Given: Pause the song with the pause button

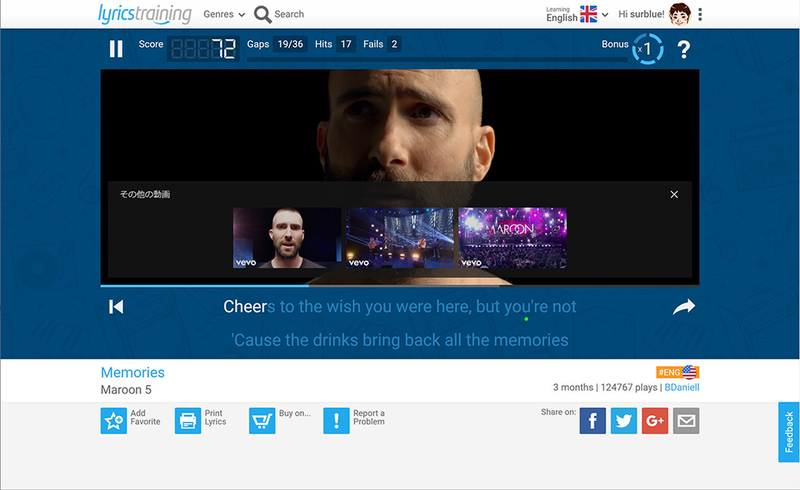Looking at the screenshot, I should tap(116, 49).
